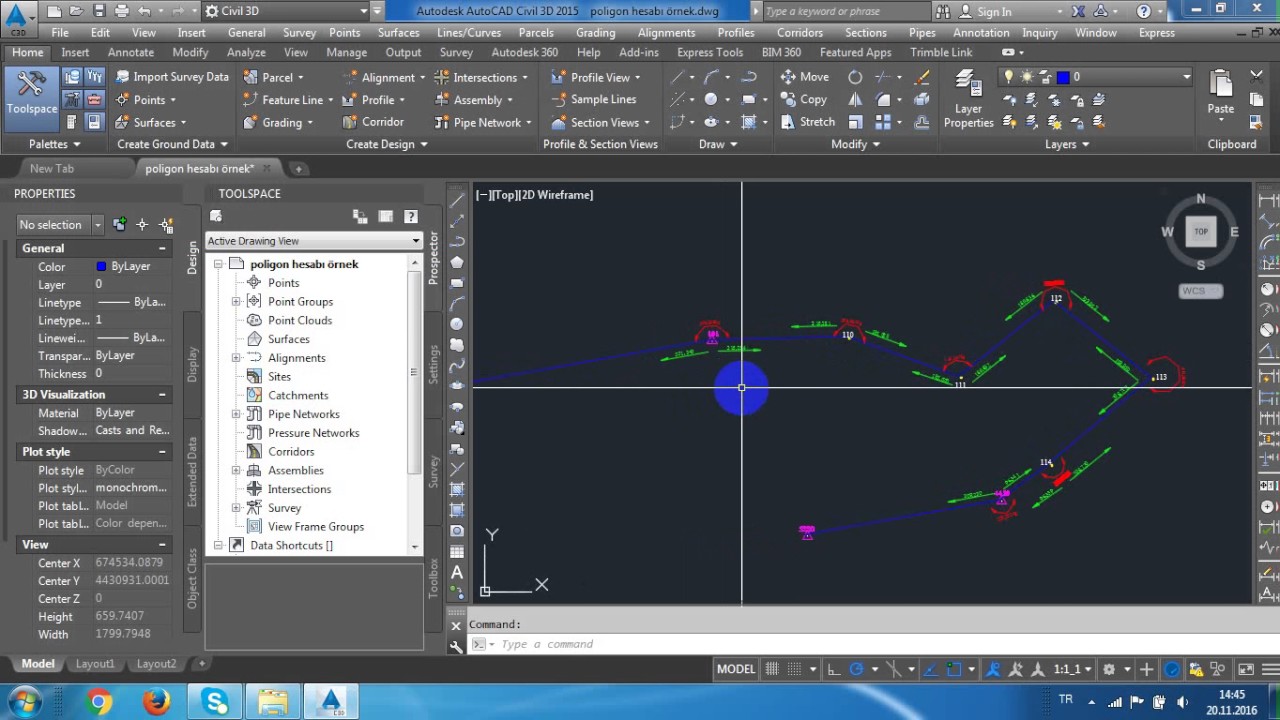Switch to the Layout1 tab
1280x720 pixels.
click(95, 664)
